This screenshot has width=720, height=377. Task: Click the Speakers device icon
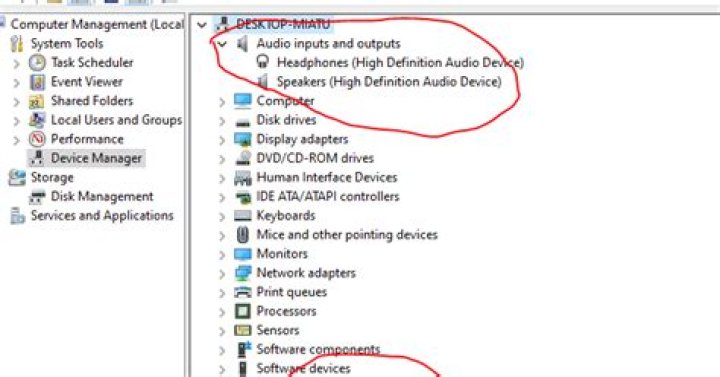tap(263, 82)
